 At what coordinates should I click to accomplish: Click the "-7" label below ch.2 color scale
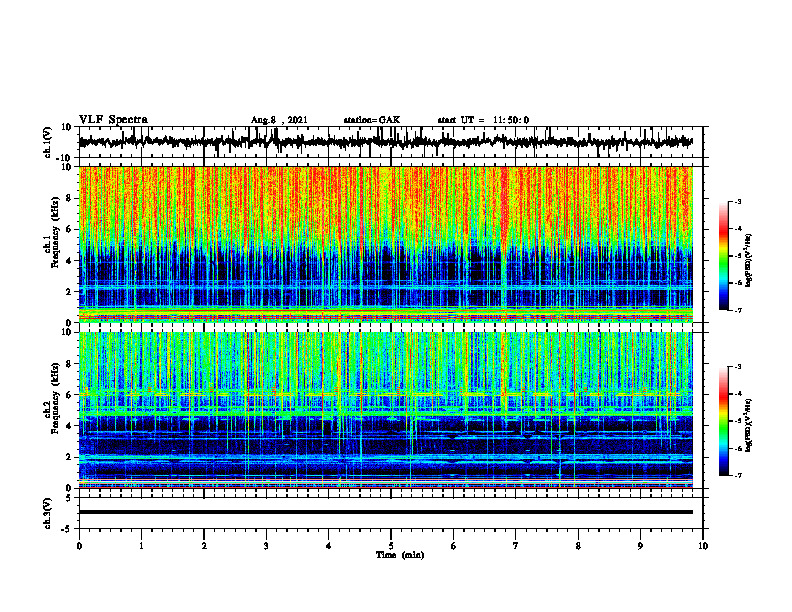point(738,475)
